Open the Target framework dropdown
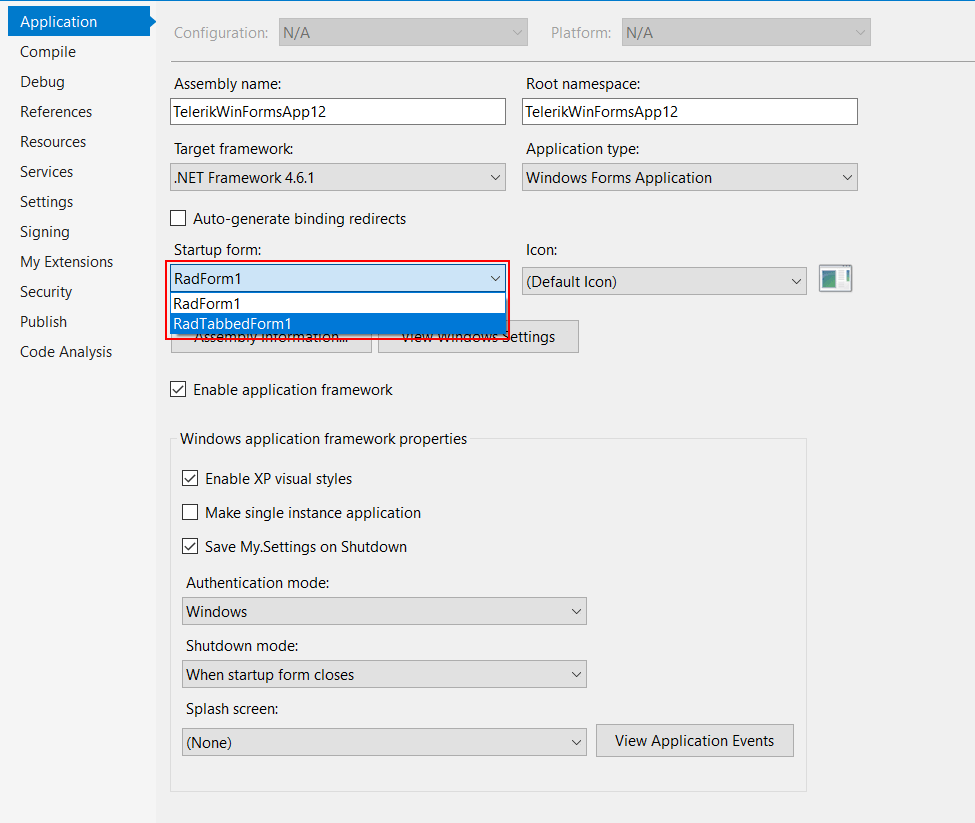The image size is (975, 823). tap(494, 176)
